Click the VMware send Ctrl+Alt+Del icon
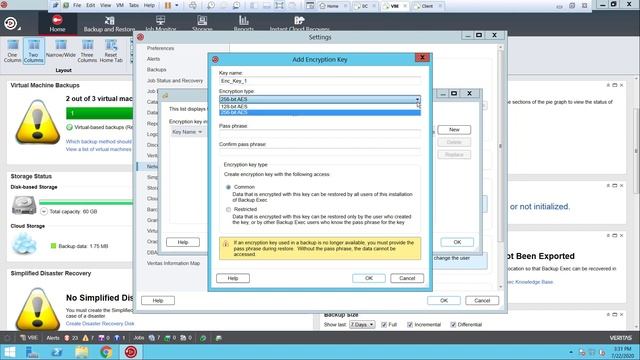This screenshot has height=360, width=640. (193, 6)
